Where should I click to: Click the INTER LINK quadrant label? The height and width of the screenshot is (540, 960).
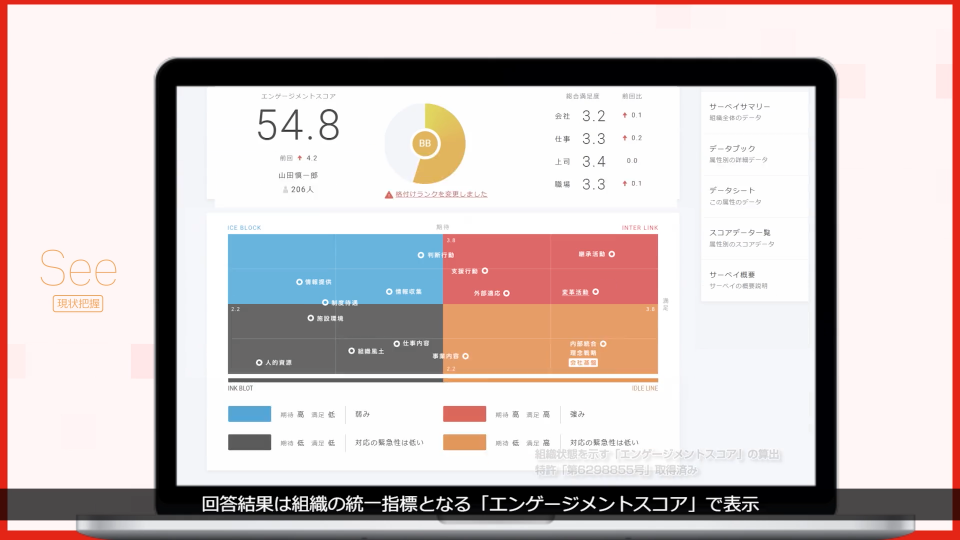tap(640, 228)
